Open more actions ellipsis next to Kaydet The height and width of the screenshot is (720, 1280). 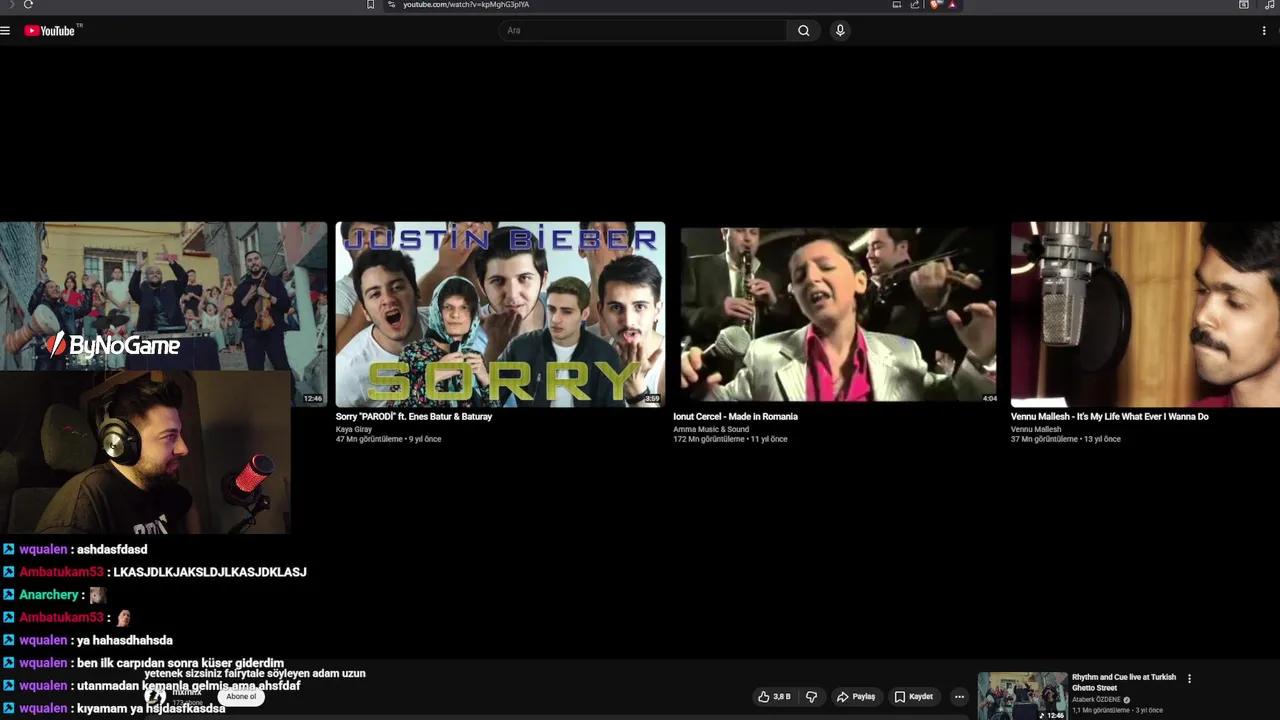coord(959,697)
